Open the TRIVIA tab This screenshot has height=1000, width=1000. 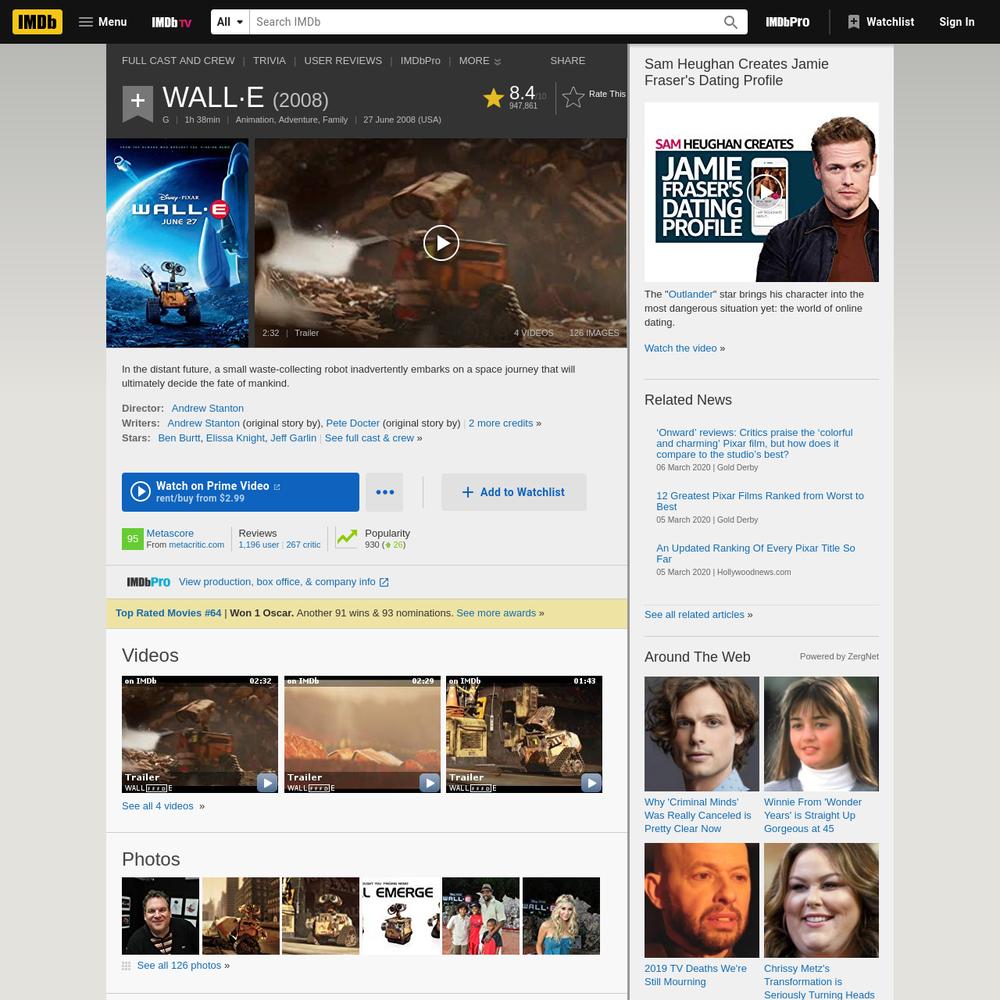(269, 61)
